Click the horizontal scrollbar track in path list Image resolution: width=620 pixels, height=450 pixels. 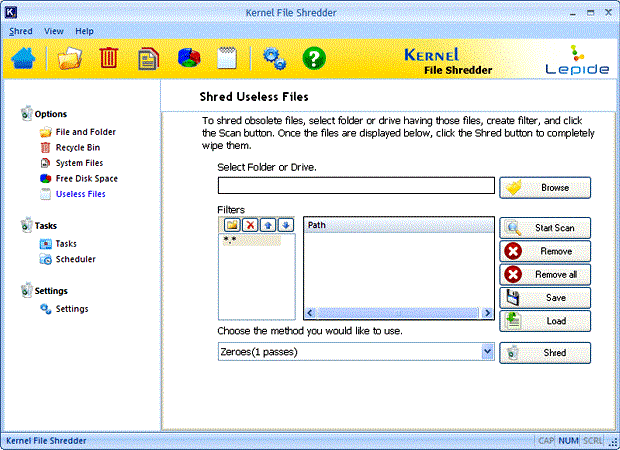click(398, 313)
